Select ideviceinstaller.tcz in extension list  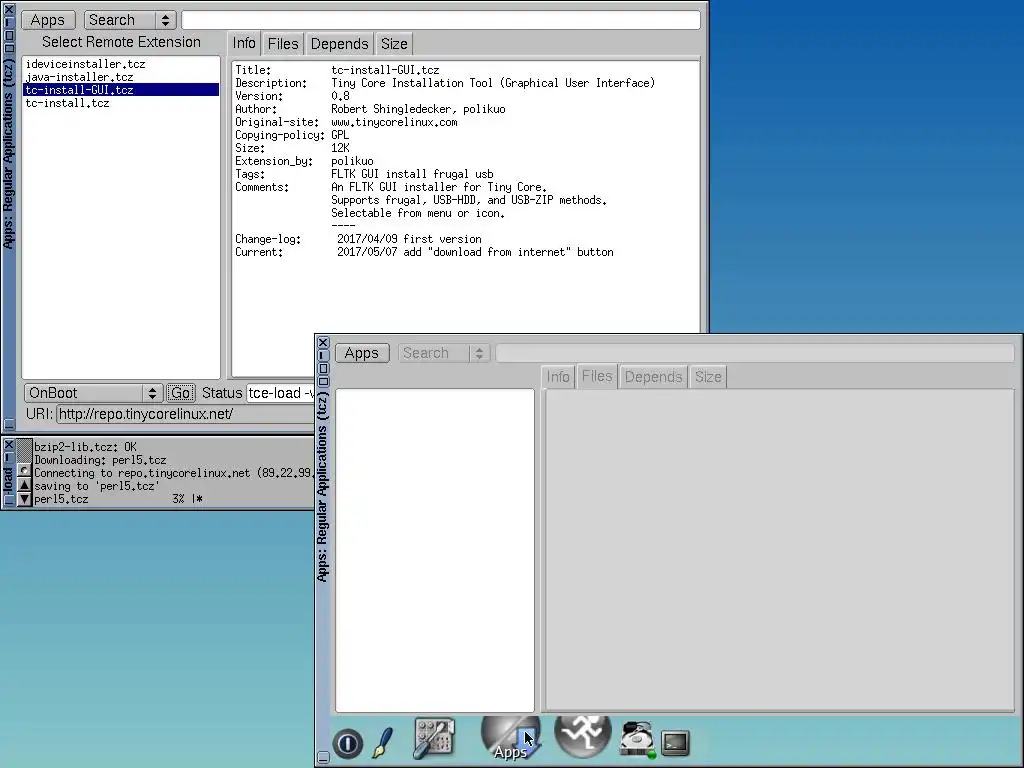[x=121, y=64]
